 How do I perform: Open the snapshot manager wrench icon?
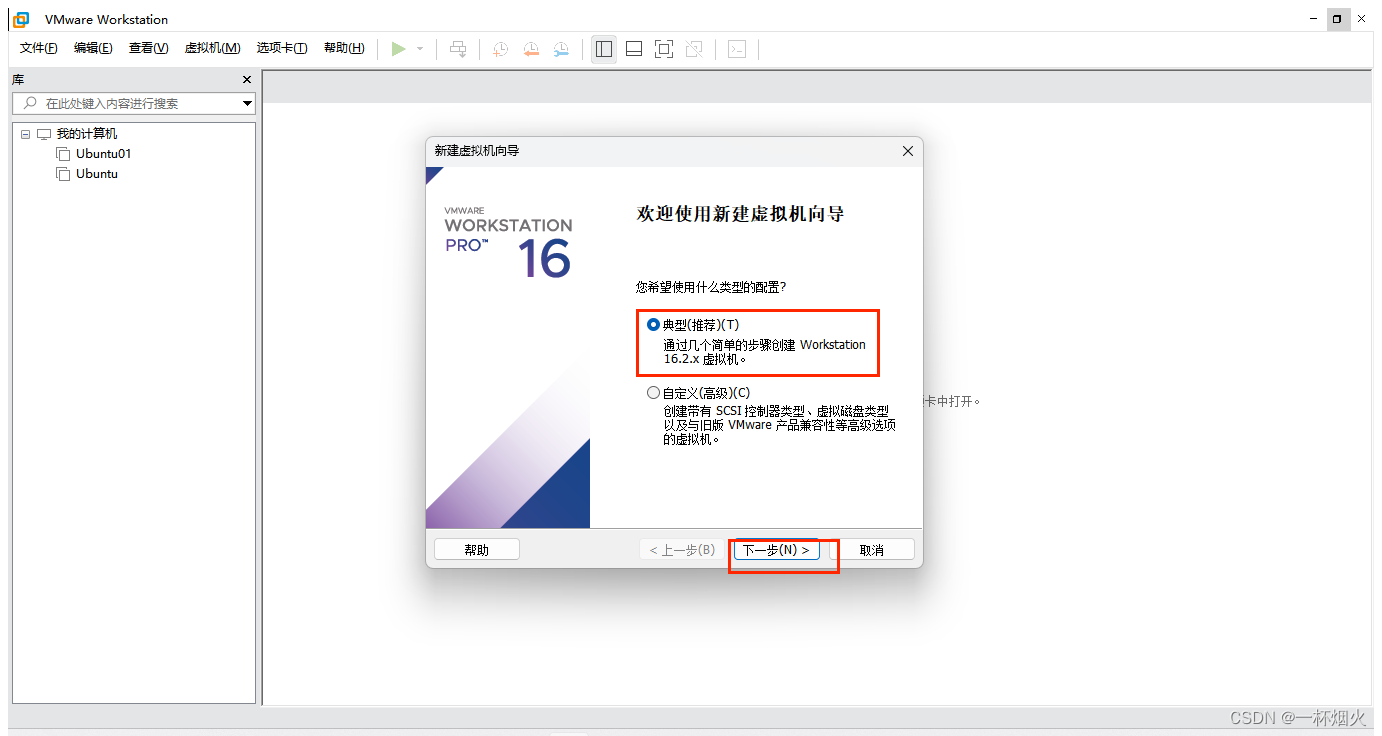[x=562, y=49]
